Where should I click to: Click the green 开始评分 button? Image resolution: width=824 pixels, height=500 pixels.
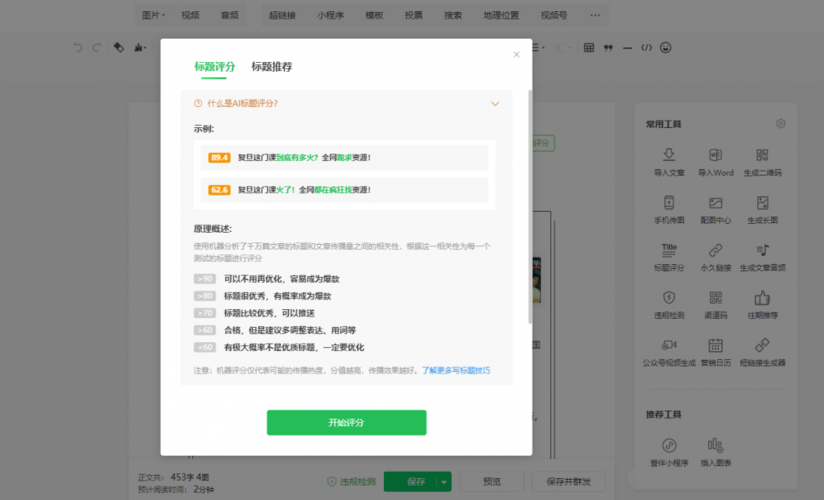[346, 423]
